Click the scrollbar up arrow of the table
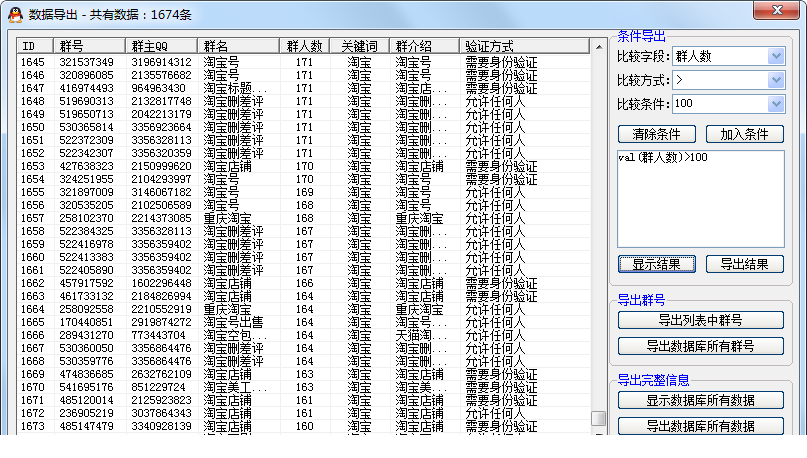This screenshot has width=807, height=458. [599, 47]
